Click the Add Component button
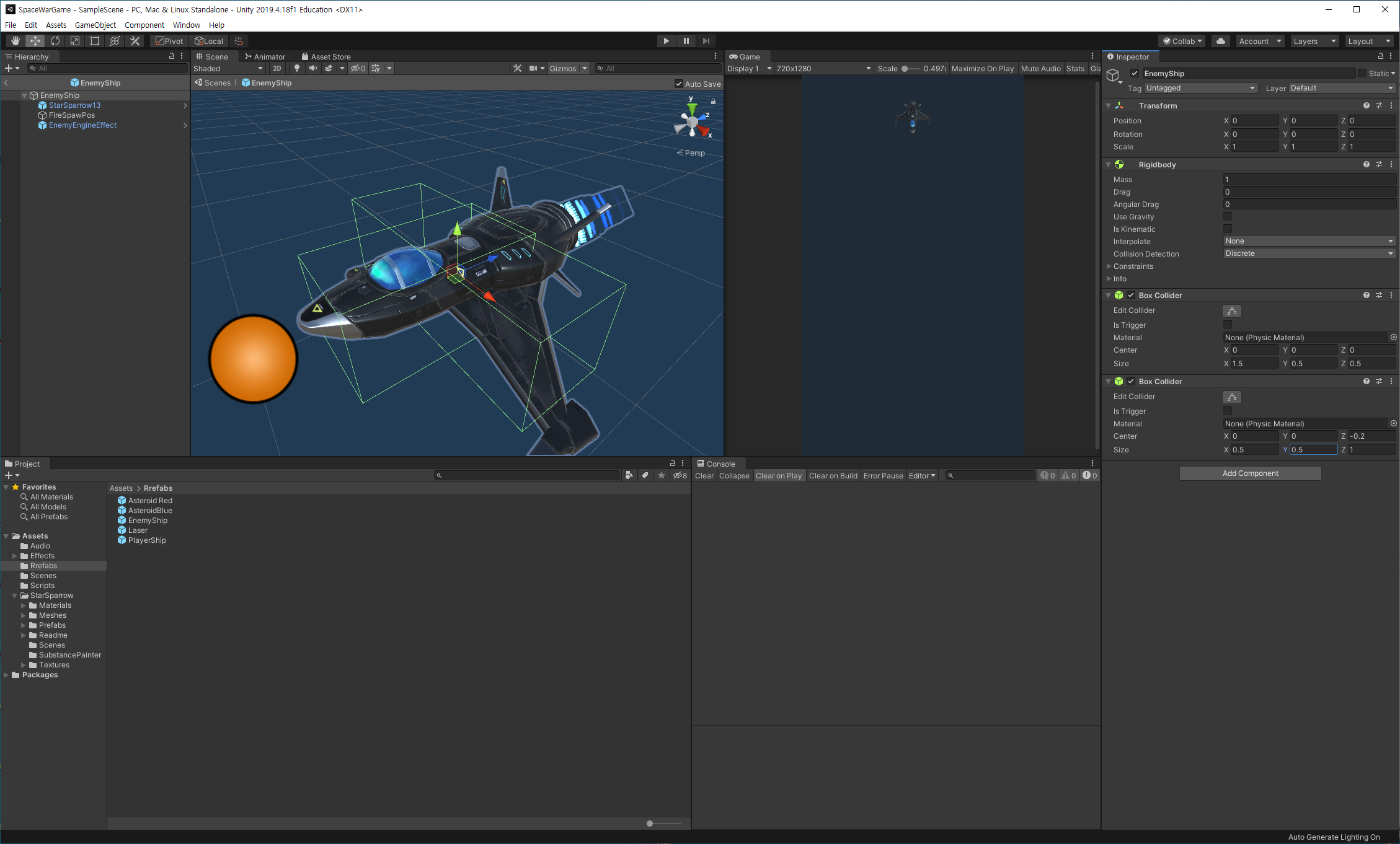This screenshot has width=1400, height=844. (x=1250, y=473)
